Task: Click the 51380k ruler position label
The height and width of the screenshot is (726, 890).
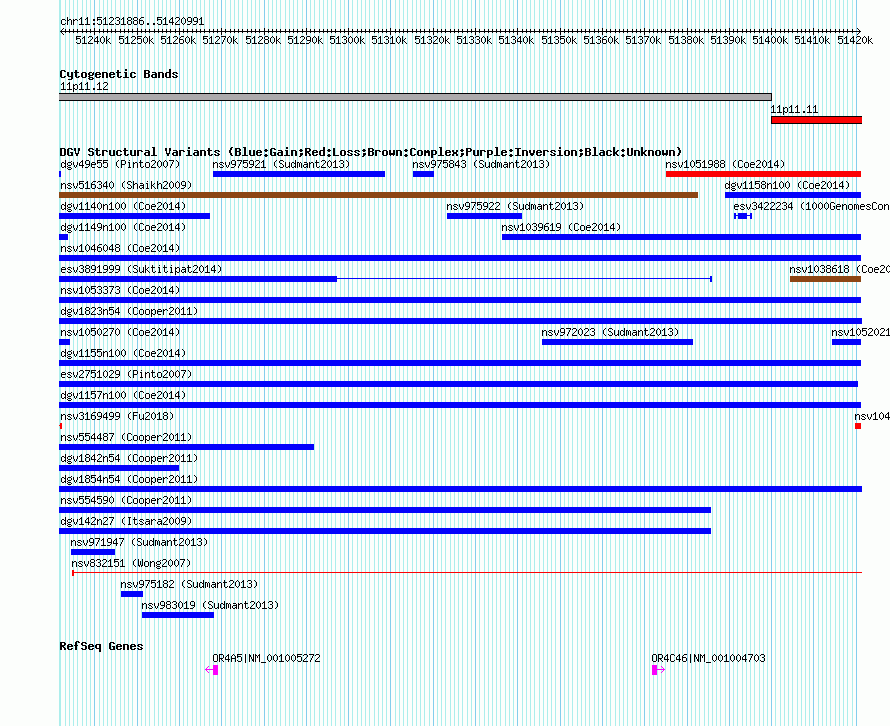Action: (686, 40)
